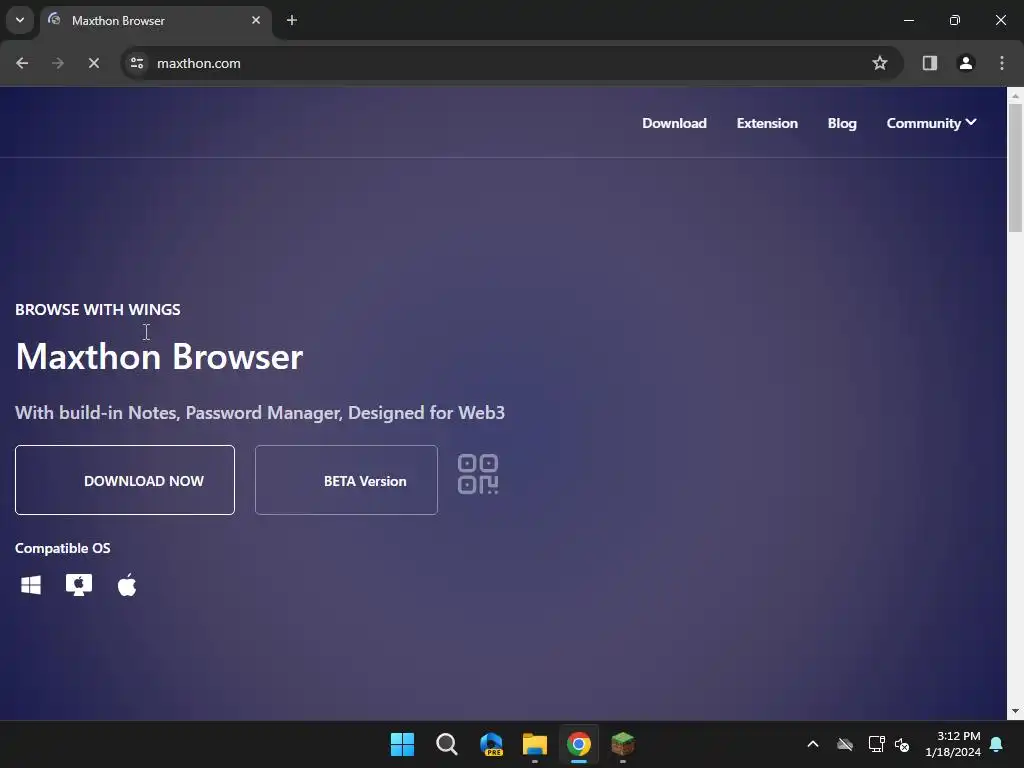Image resolution: width=1024 pixels, height=768 pixels.
Task: Click the DOWNLOAD NOW button
Action: (x=125, y=480)
